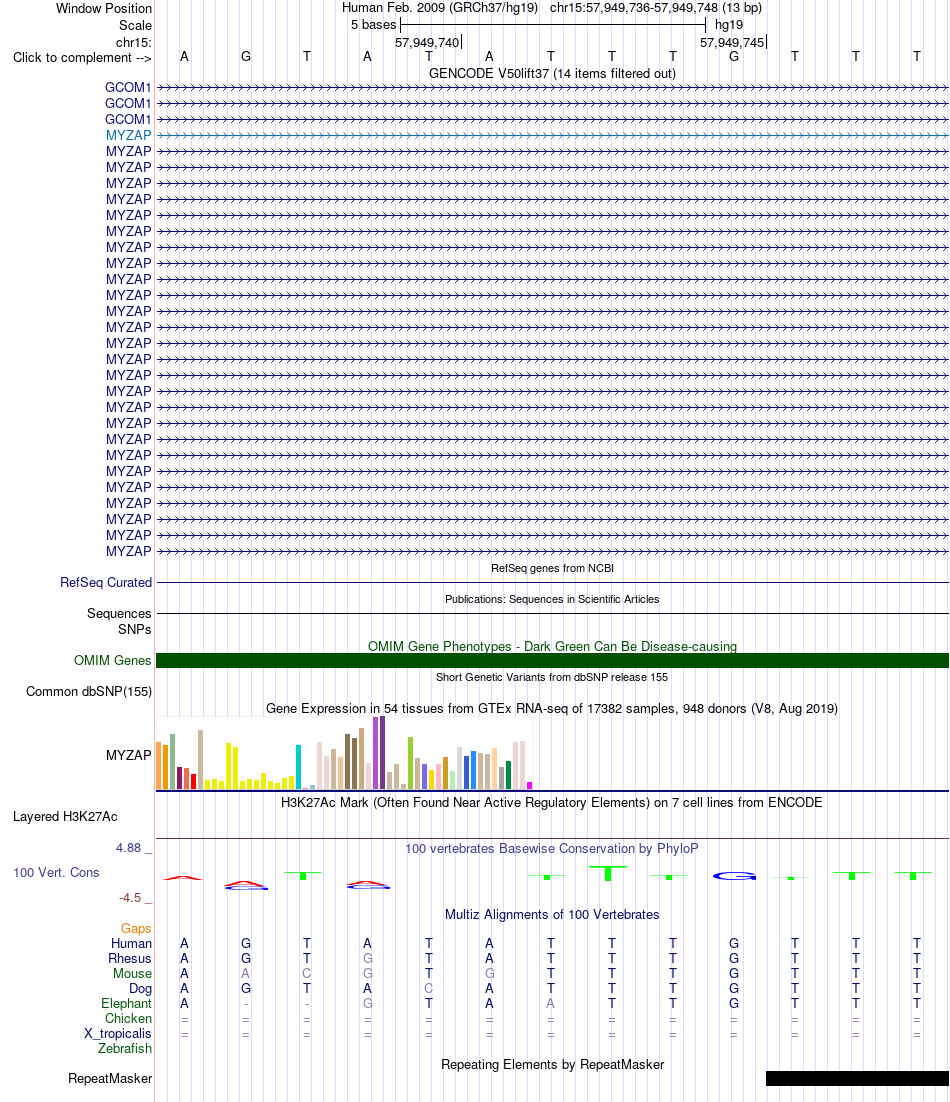This screenshot has height=1102, width=950.
Task: Click the 'Human Feb. 2009 (GRCh37/hg19)' text
Action: [440, 8]
